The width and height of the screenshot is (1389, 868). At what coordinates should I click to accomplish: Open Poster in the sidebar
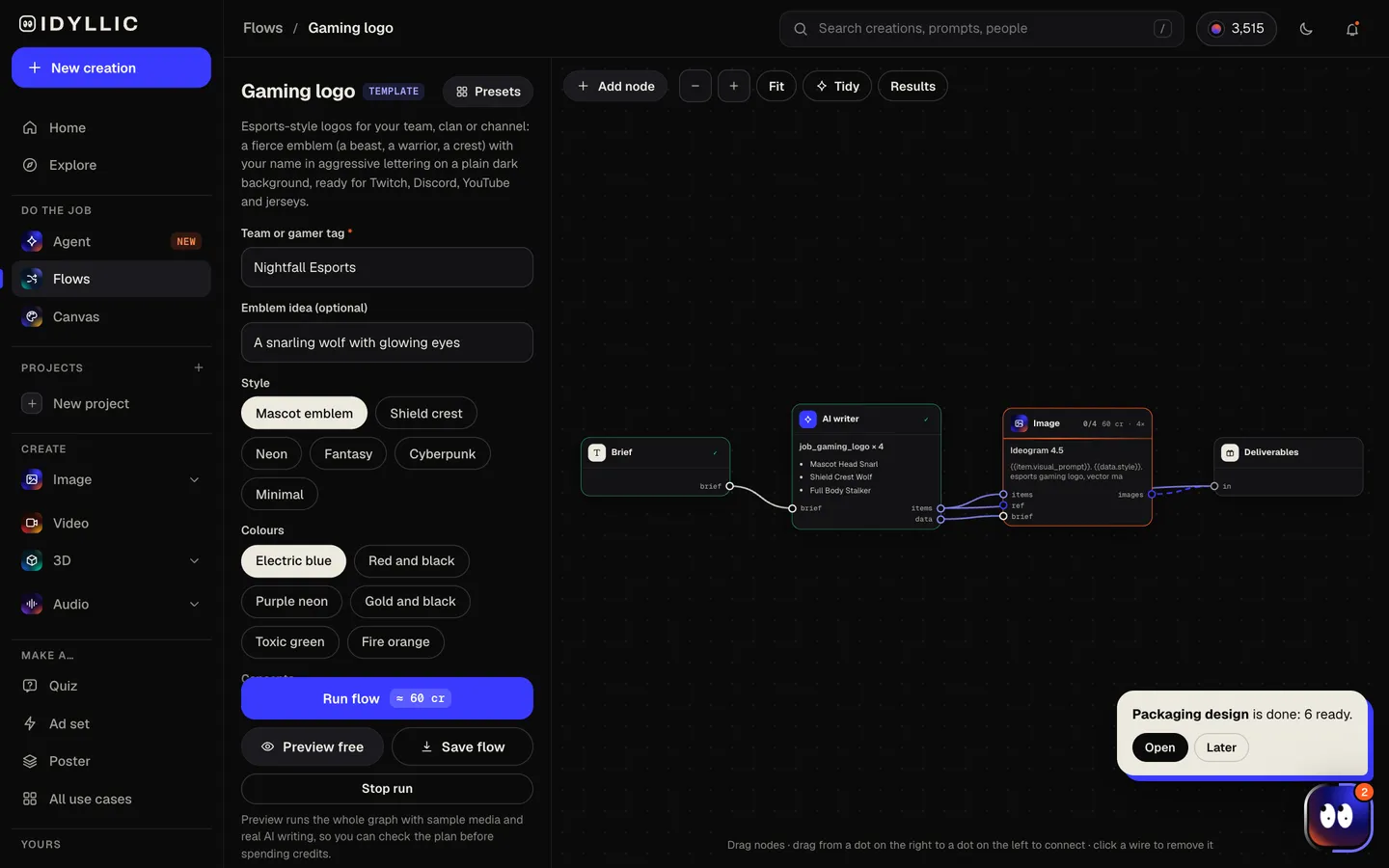pyautogui.click(x=111, y=761)
